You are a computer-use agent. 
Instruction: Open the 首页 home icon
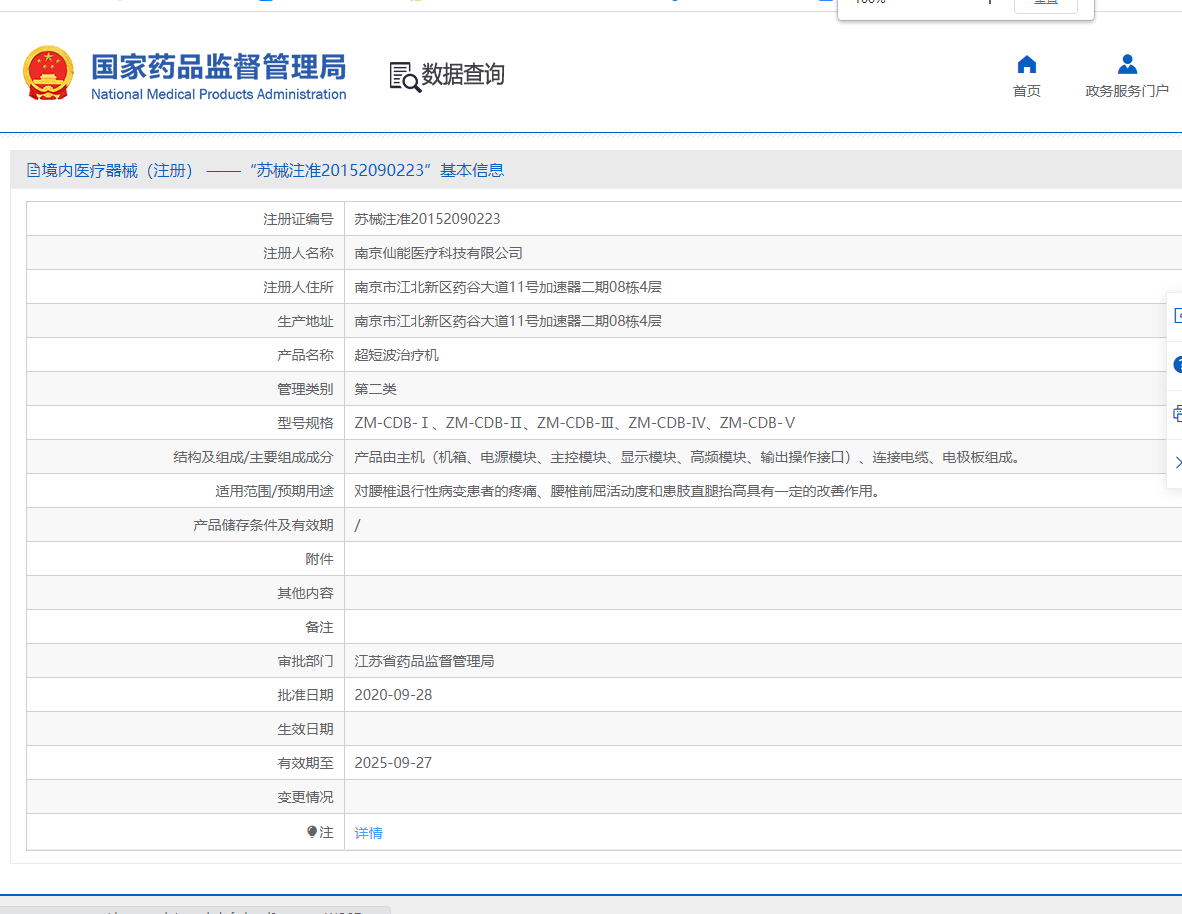pos(1026,64)
